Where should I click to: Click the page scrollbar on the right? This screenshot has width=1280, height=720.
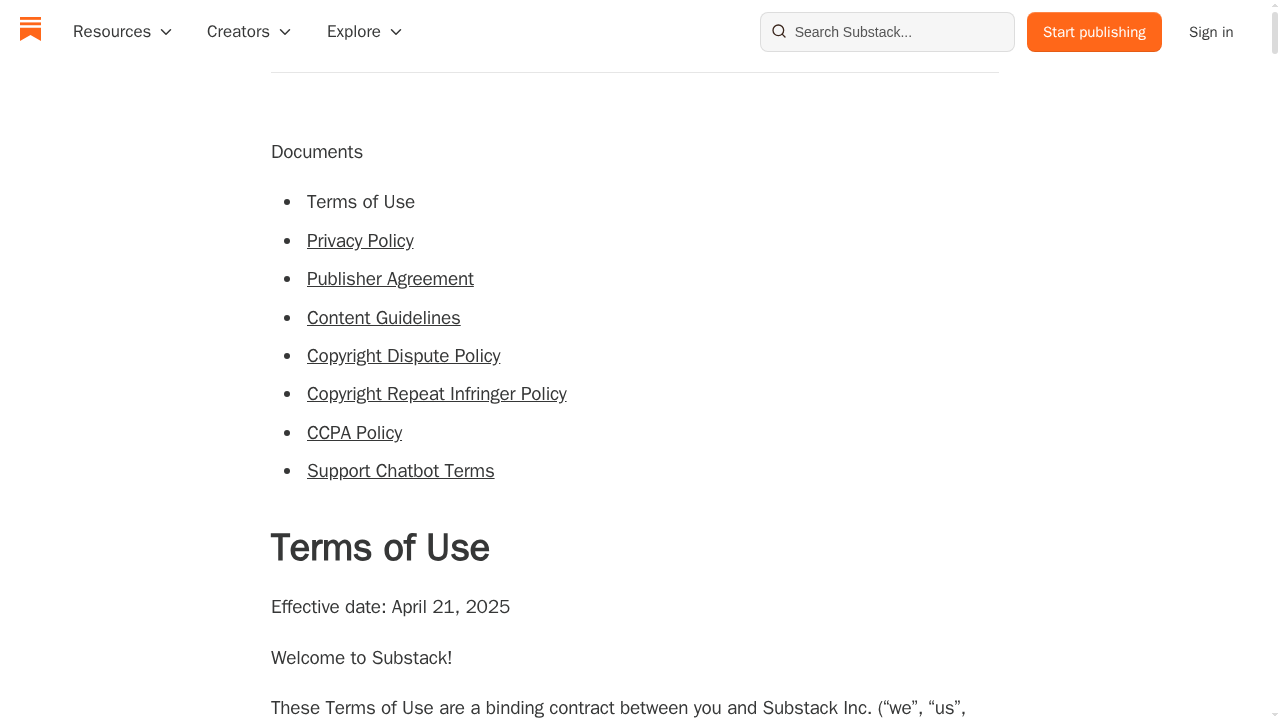pos(1273,25)
